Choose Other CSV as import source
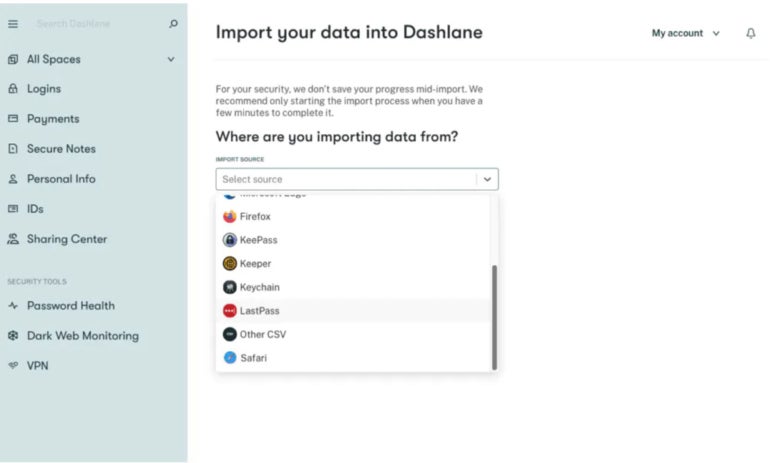 (x=262, y=334)
